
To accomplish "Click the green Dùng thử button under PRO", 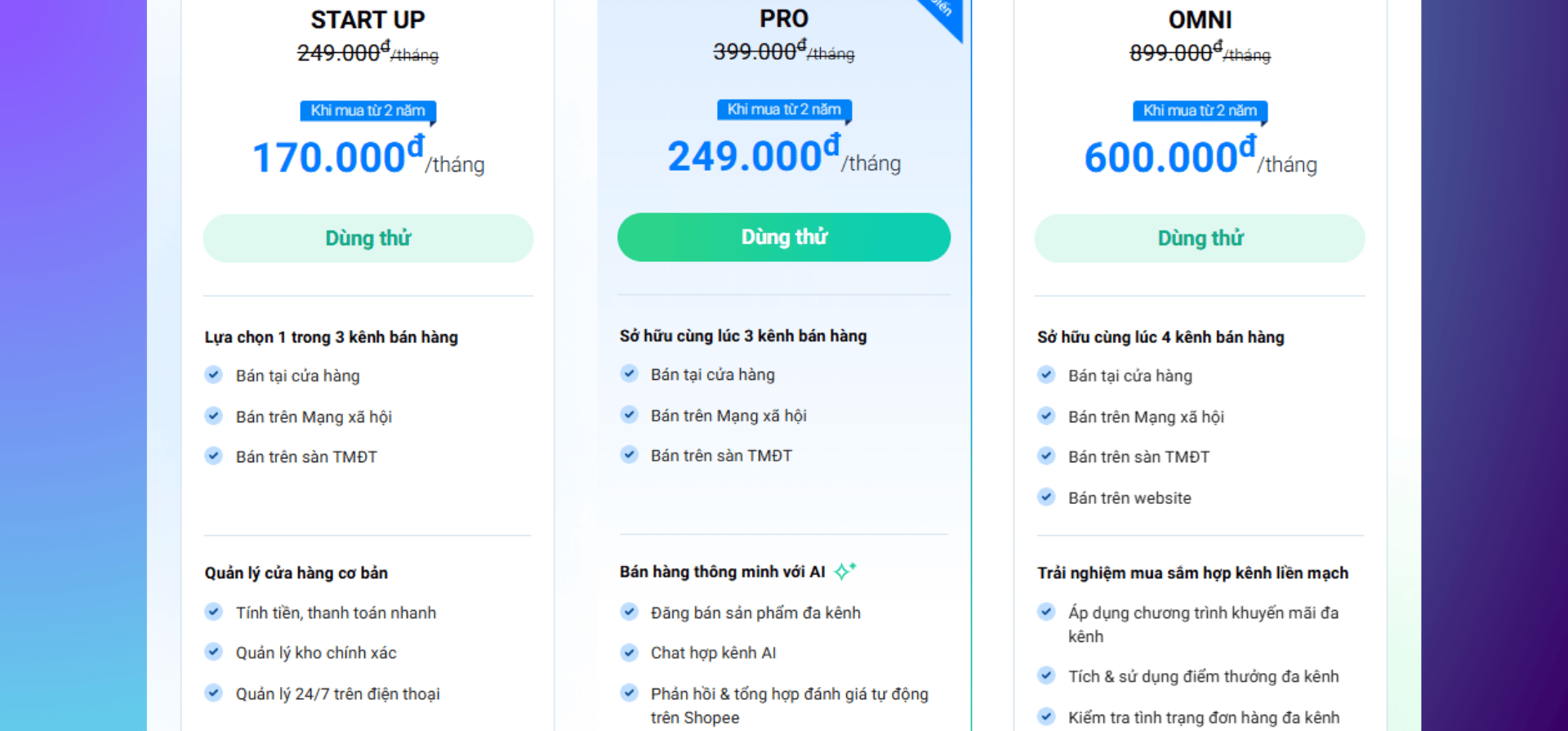I will (783, 238).
